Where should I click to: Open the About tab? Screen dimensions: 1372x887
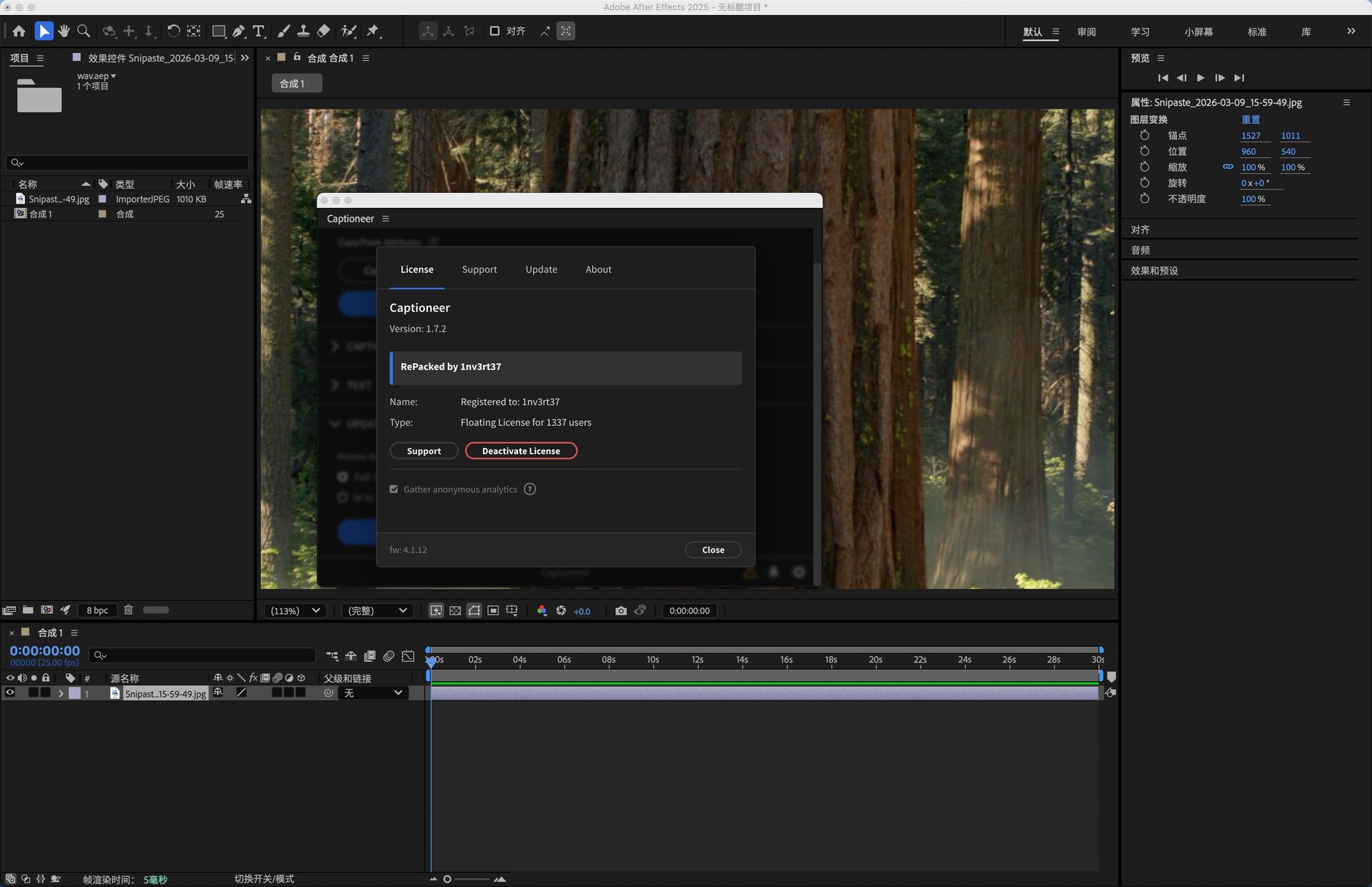click(598, 269)
